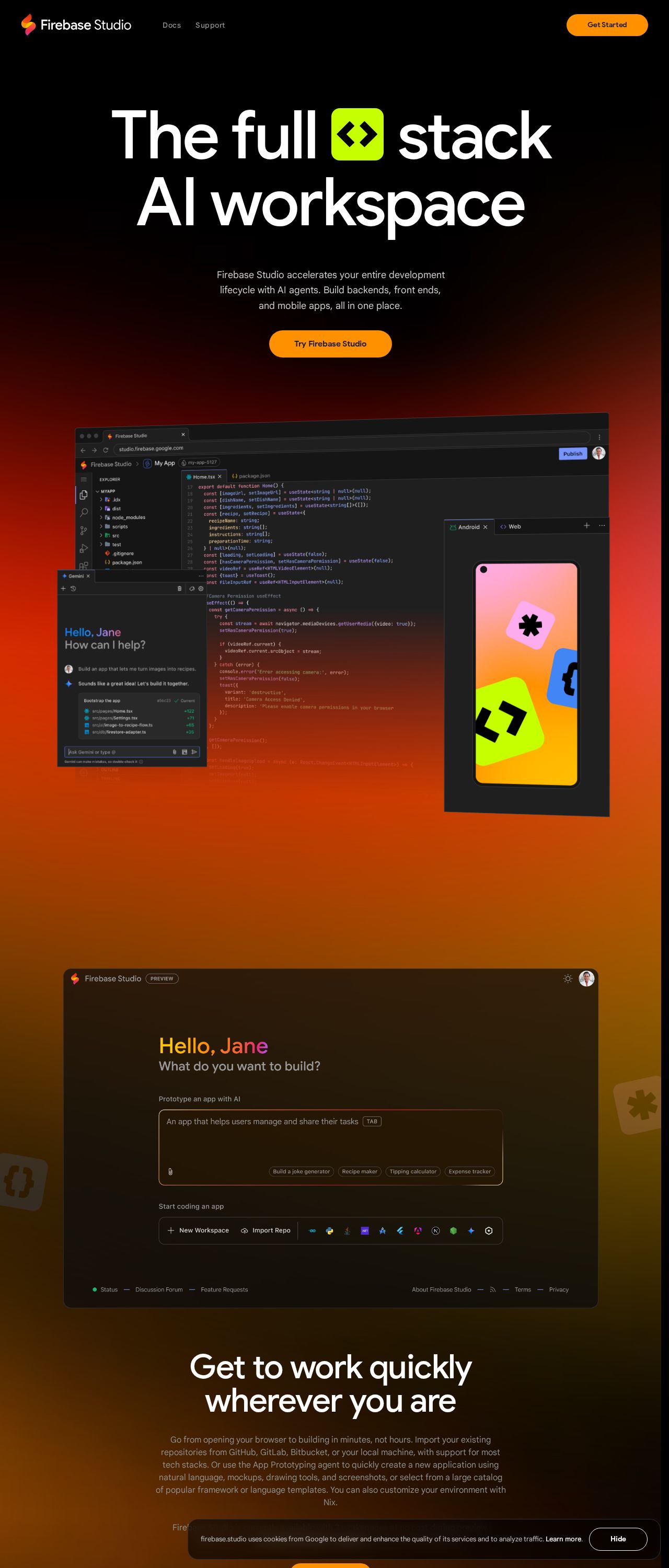Hide the cookie notice banner
This screenshot has width=669, height=1568.
[618, 1539]
